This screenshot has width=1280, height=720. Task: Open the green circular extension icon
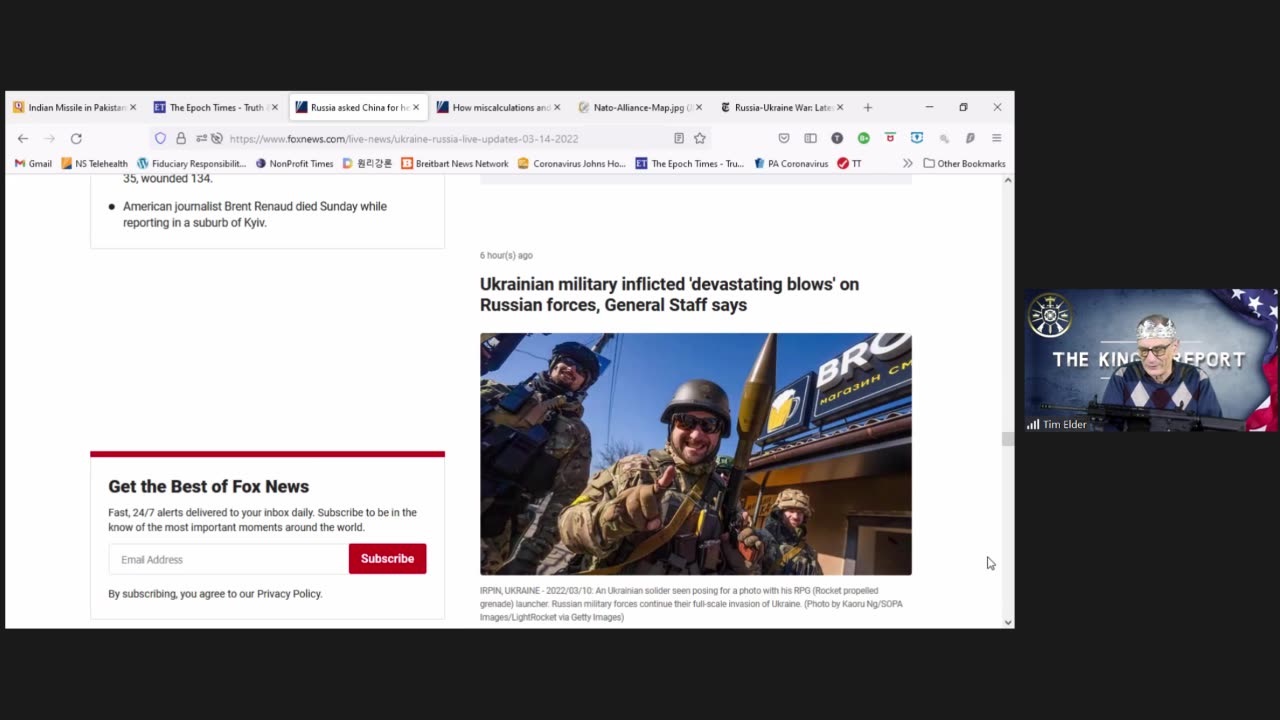(x=863, y=138)
